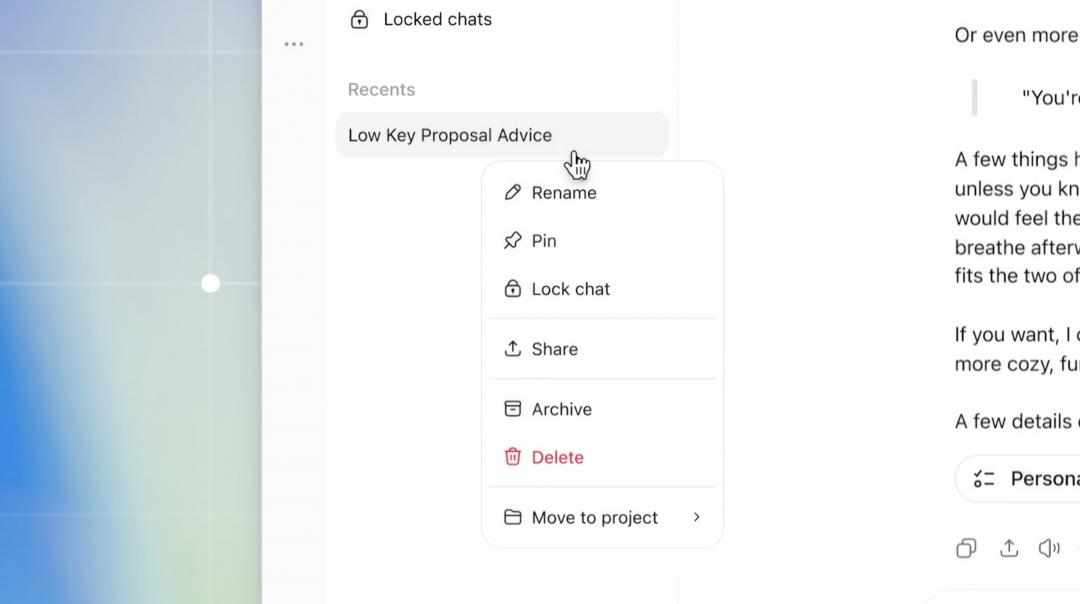Play the response aloud with the speaker icon
Image resolution: width=1080 pixels, height=604 pixels.
tap(1049, 548)
